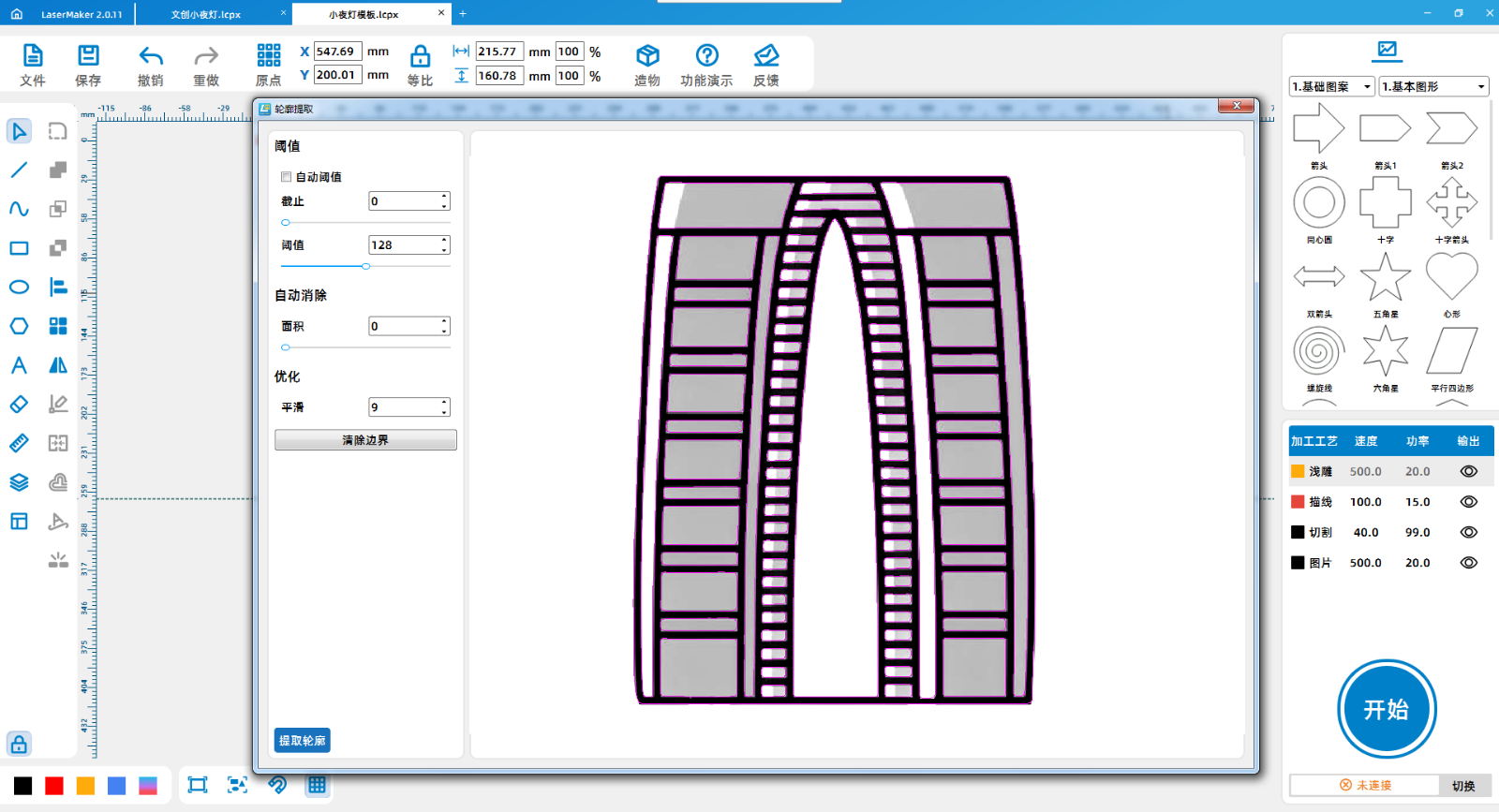
Task: Open the 1.基础图案 dropdown
Action: (1331, 86)
